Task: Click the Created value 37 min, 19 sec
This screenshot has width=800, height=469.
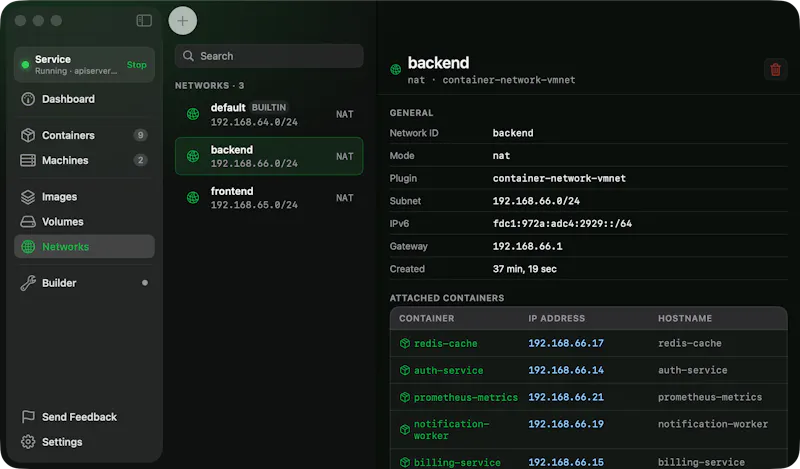Action: tap(524, 269)
